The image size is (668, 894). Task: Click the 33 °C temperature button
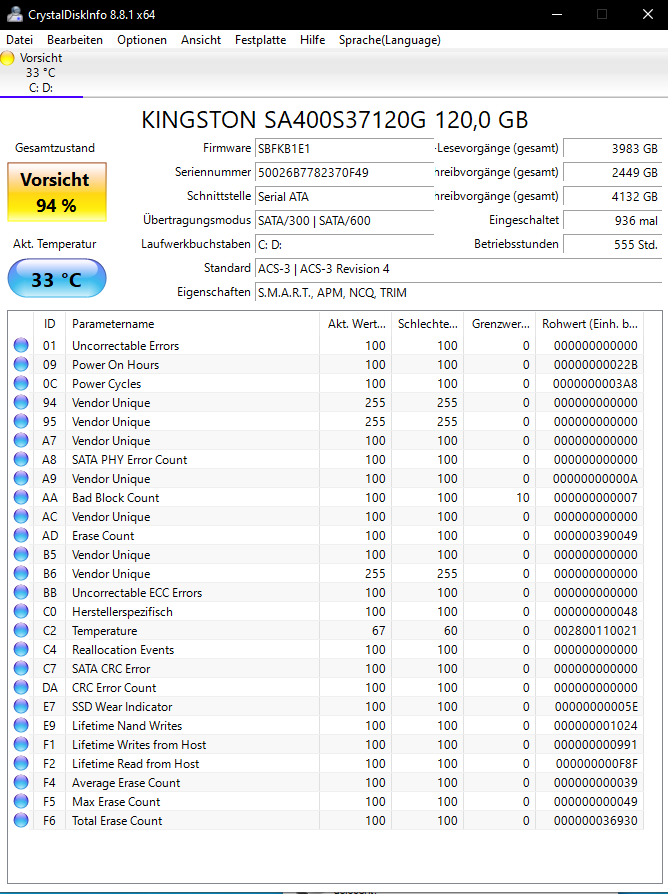click(x=56, y=278)
